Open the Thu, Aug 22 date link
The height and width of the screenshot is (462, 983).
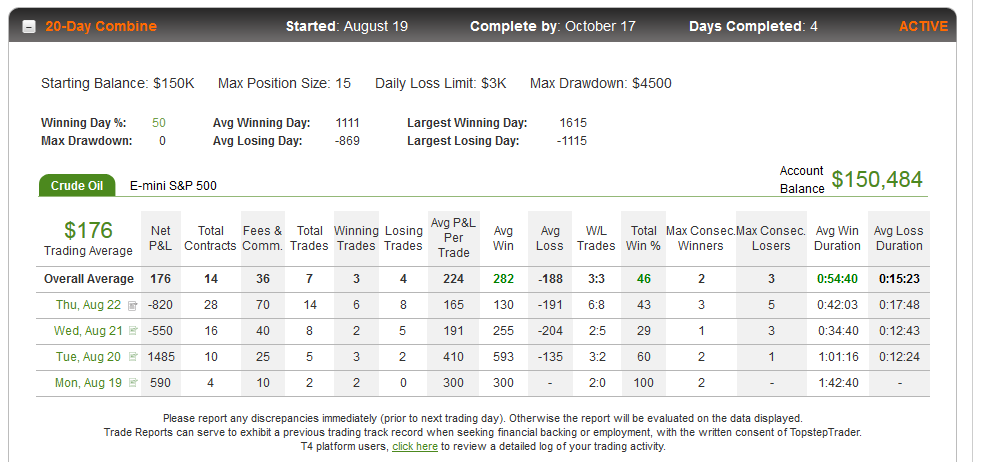(88, 305)
